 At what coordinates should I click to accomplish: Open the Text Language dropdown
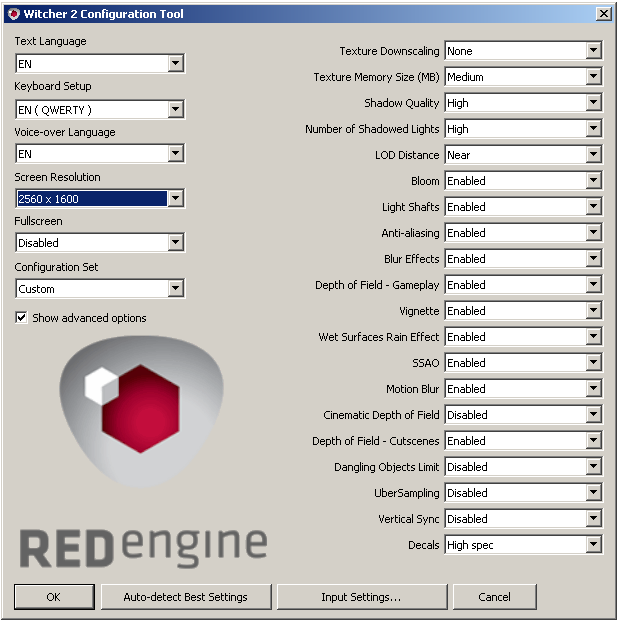point(100,63)
